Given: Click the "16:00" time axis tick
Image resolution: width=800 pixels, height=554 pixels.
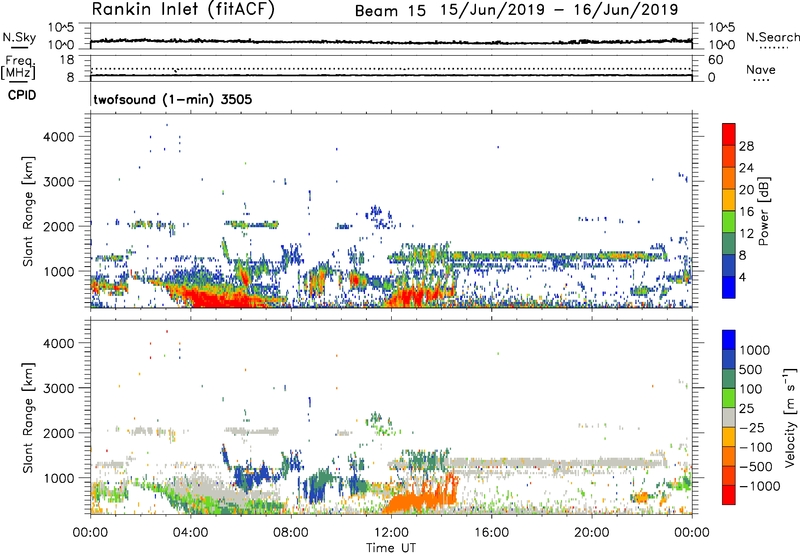Looking at the screenshot, I should coord(491,533).
